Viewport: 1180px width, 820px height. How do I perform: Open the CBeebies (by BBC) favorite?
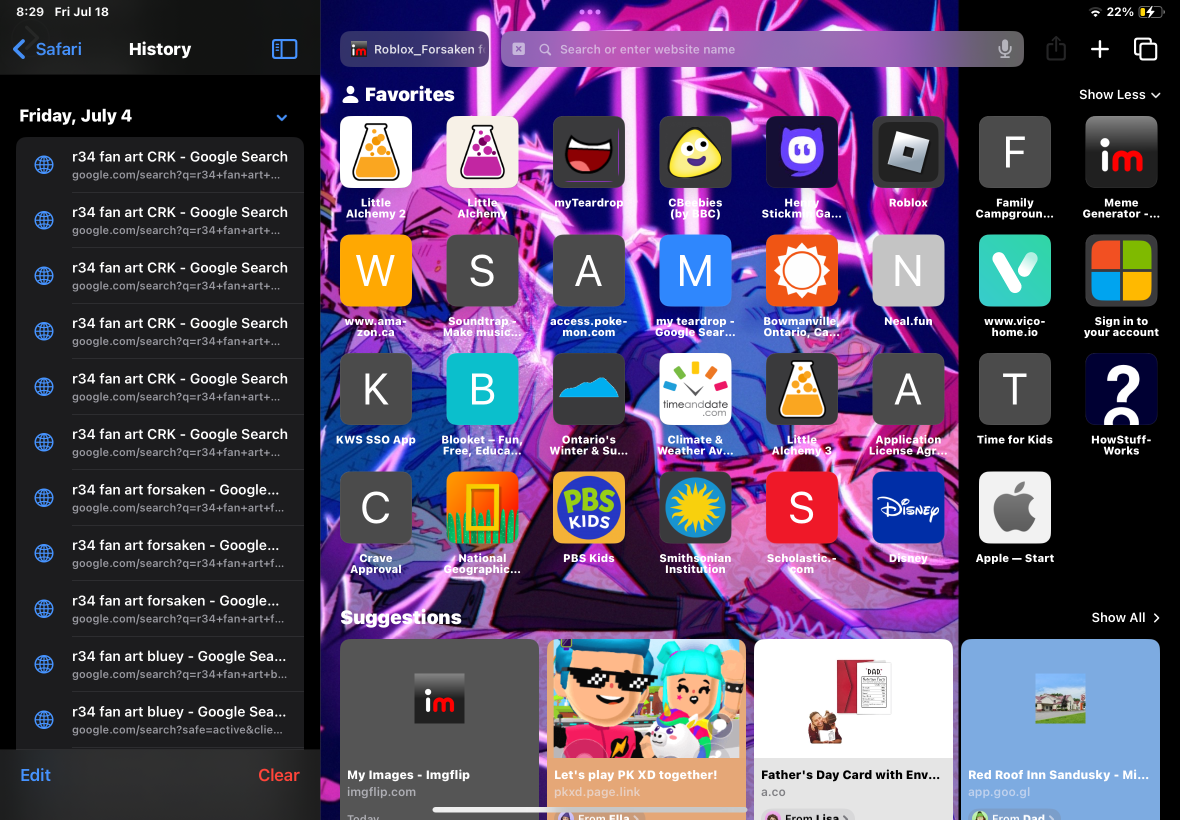point(695,152)
